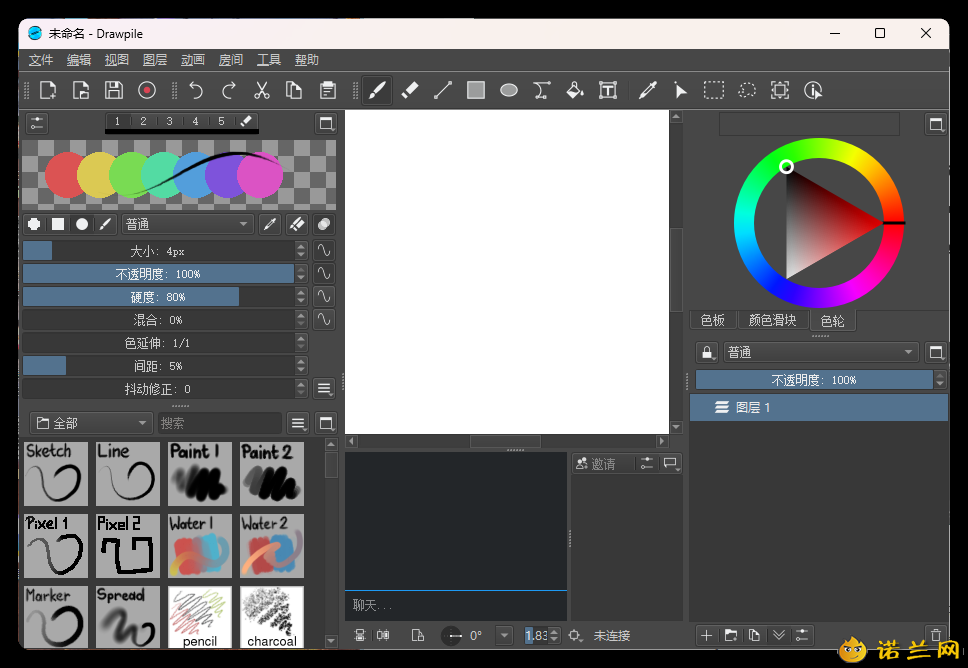Image resolution: width=968 pixels, height=668 pixels.
Task: Open brush preset menu button
Action: point(298,423)
